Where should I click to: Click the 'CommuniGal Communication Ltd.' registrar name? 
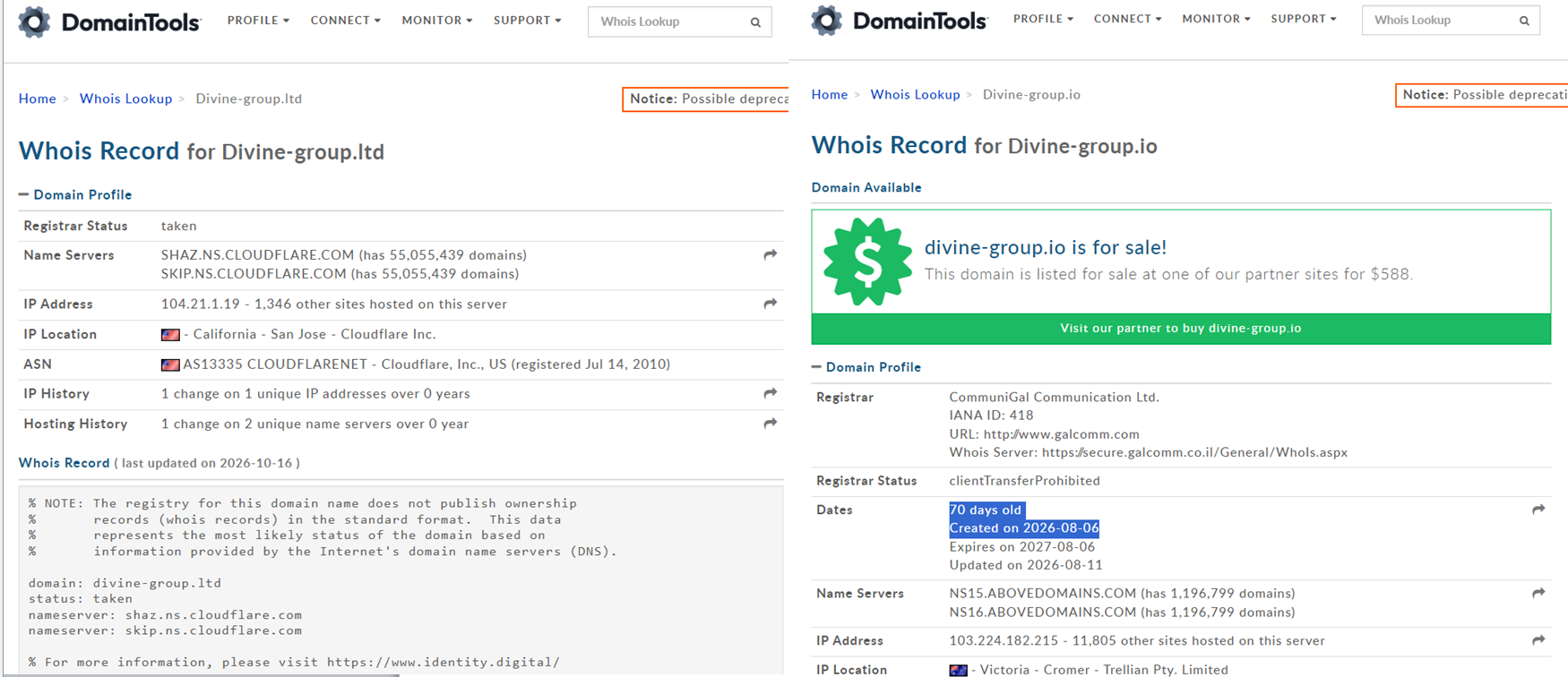click(x=1055, y=397)
